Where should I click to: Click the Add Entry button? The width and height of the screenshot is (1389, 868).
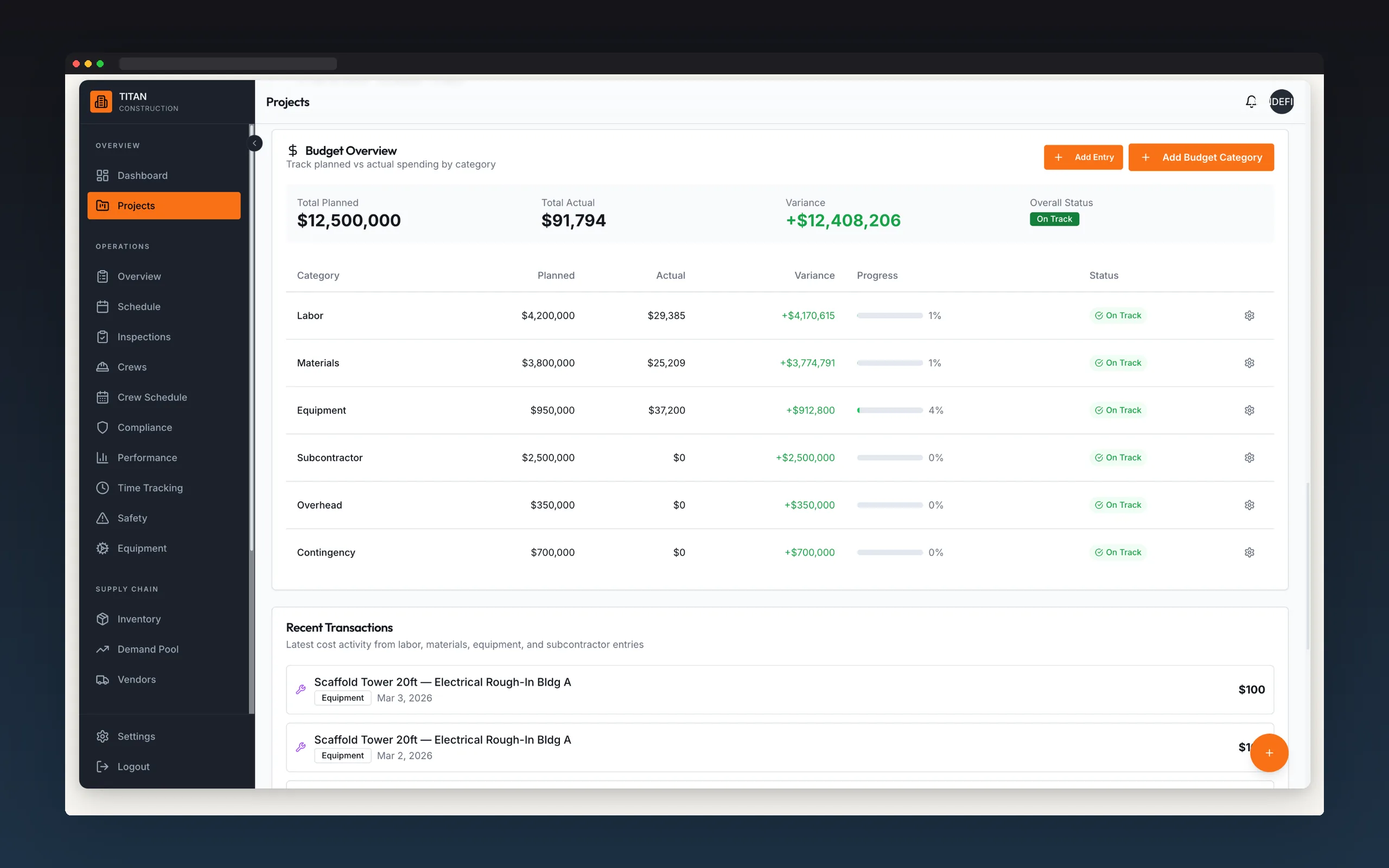coord(1083,157)
